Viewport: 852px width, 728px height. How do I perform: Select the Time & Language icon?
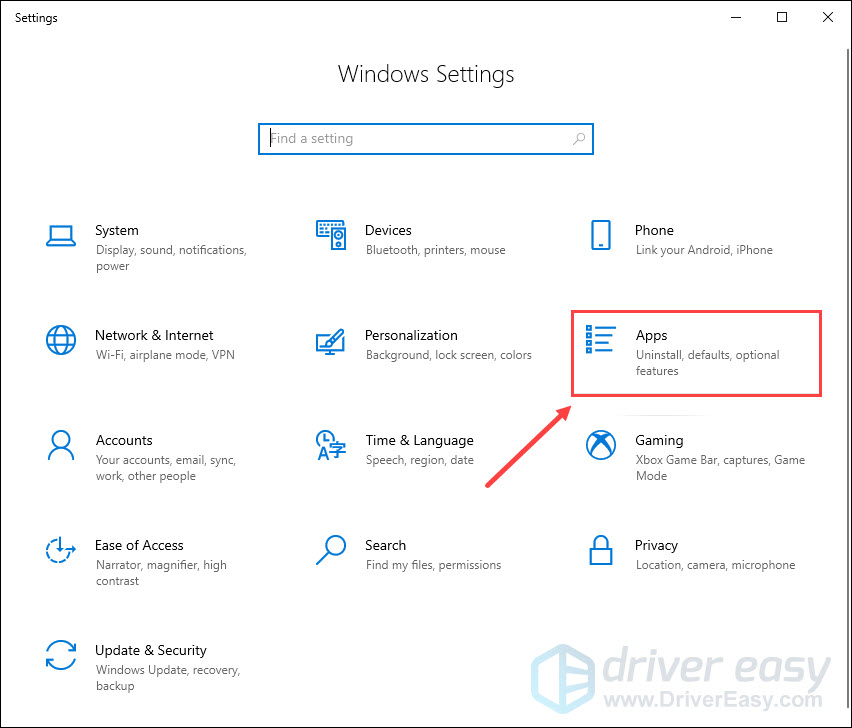click(331, 445)
